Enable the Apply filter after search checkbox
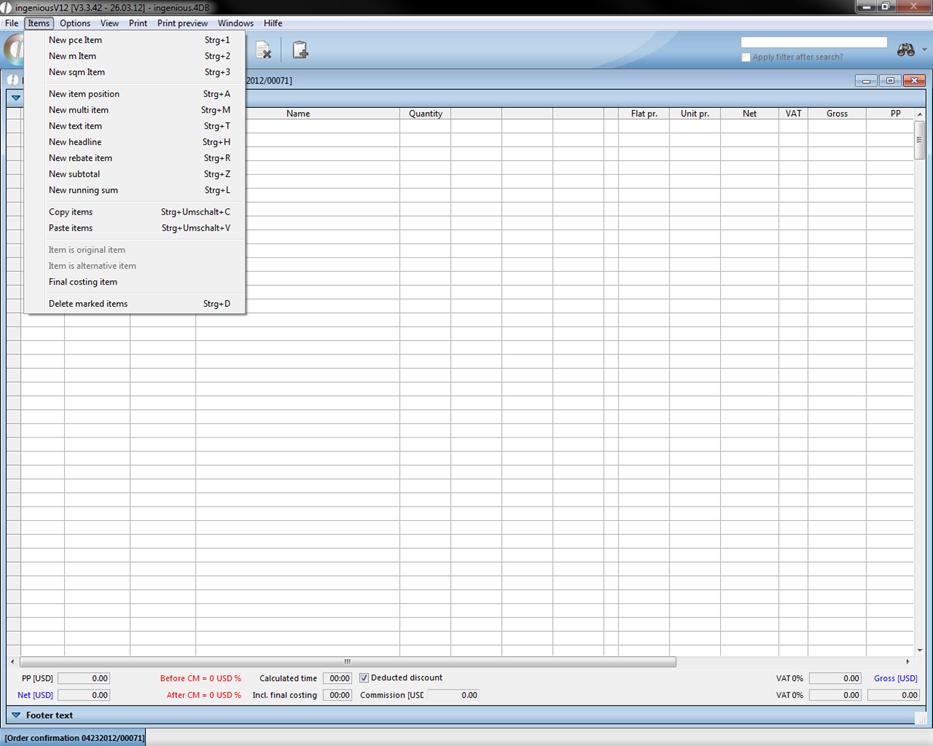The image size is (933, 746). [x=746, y=57]
